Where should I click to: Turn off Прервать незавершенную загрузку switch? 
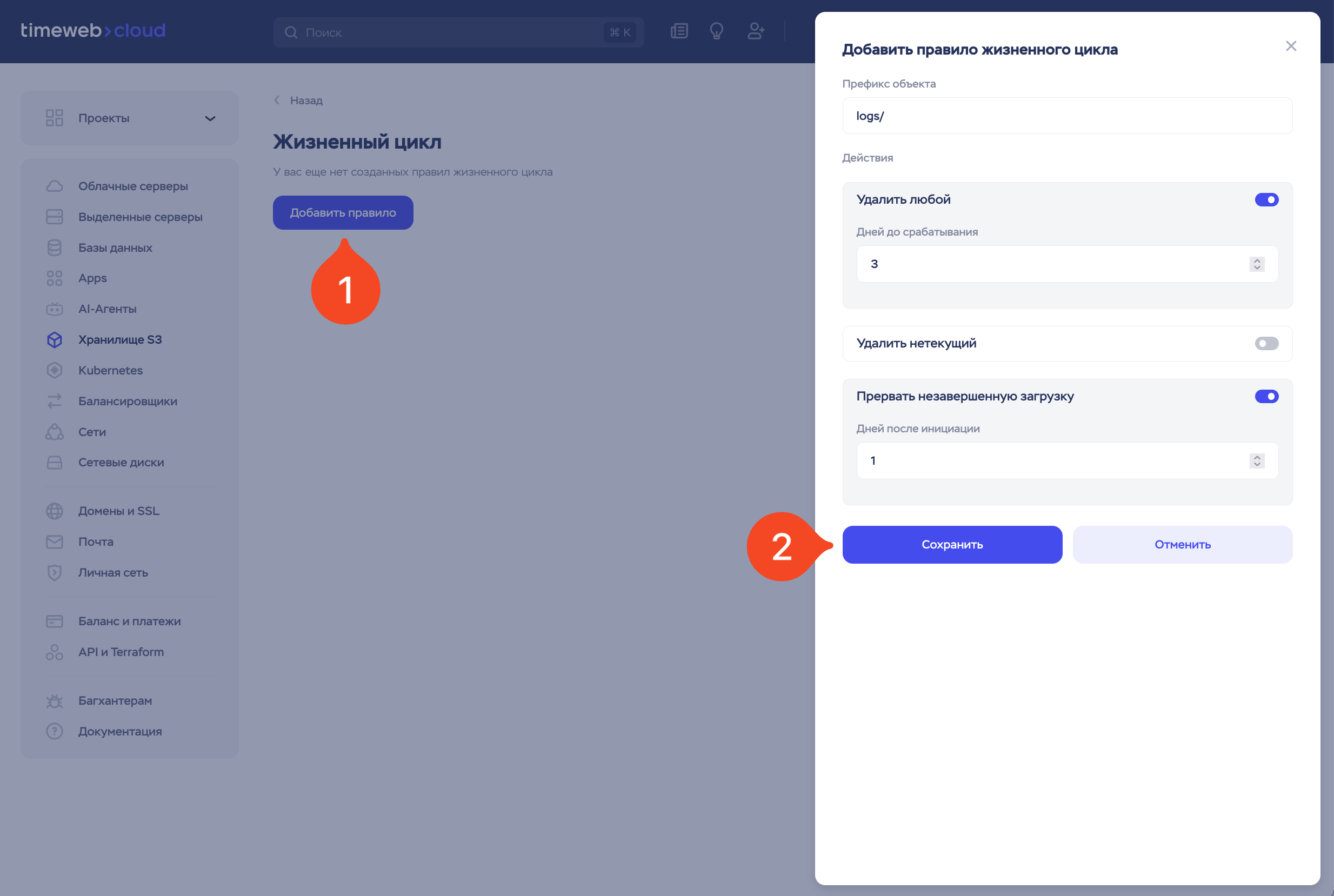pyautogui.click(x=1266, y=397)
